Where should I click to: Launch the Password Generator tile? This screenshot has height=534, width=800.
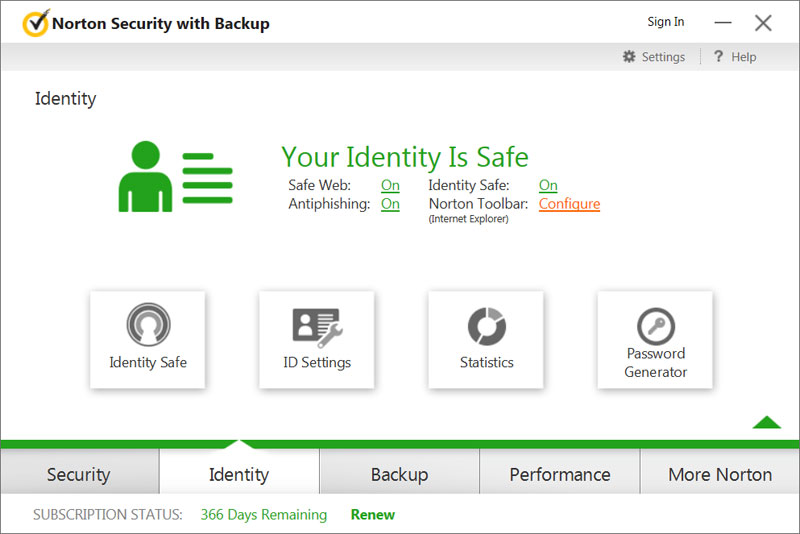(x=655, y=339)
